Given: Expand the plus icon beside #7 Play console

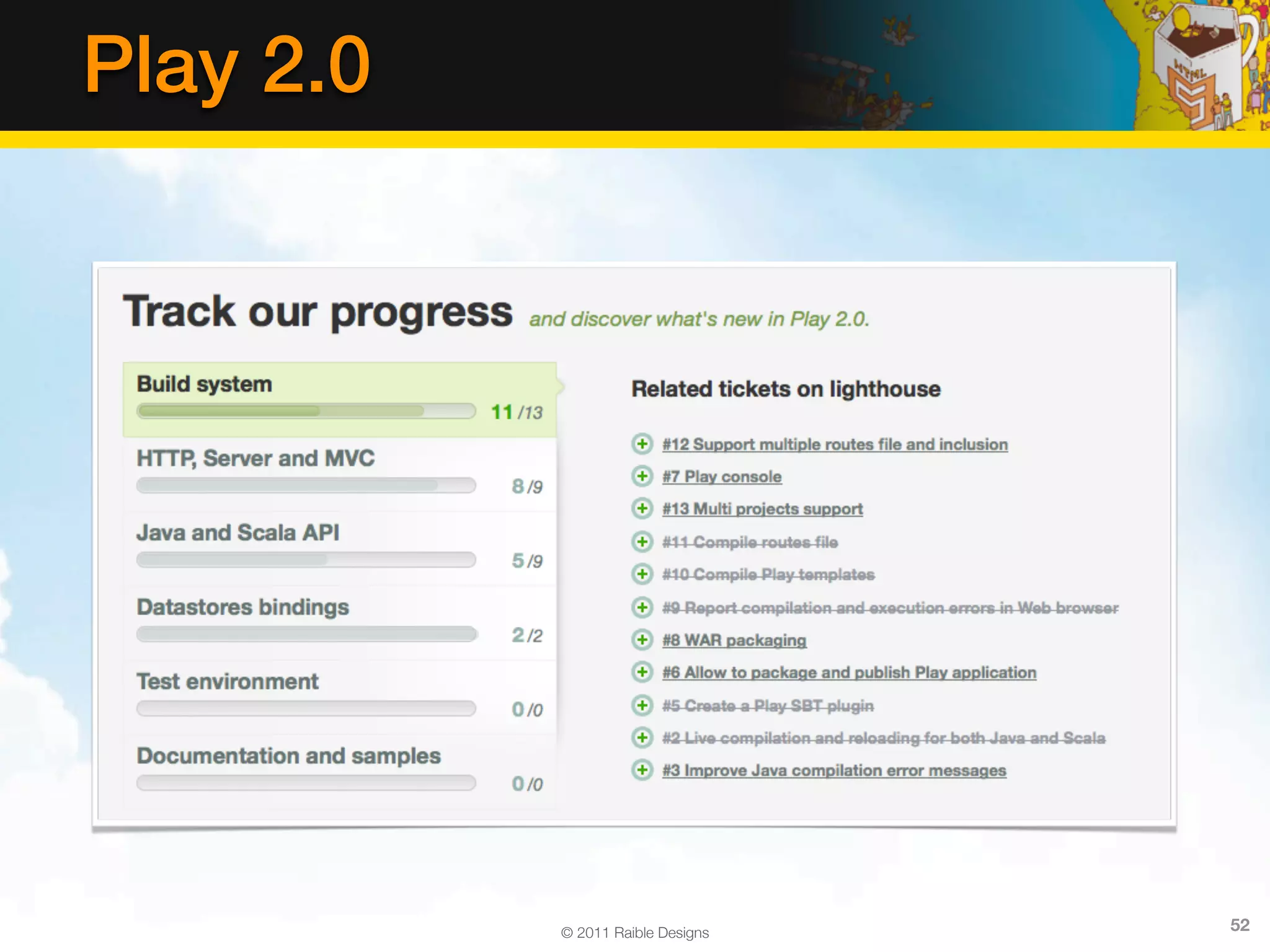Looking at the screenshot, I should [642, 476].
